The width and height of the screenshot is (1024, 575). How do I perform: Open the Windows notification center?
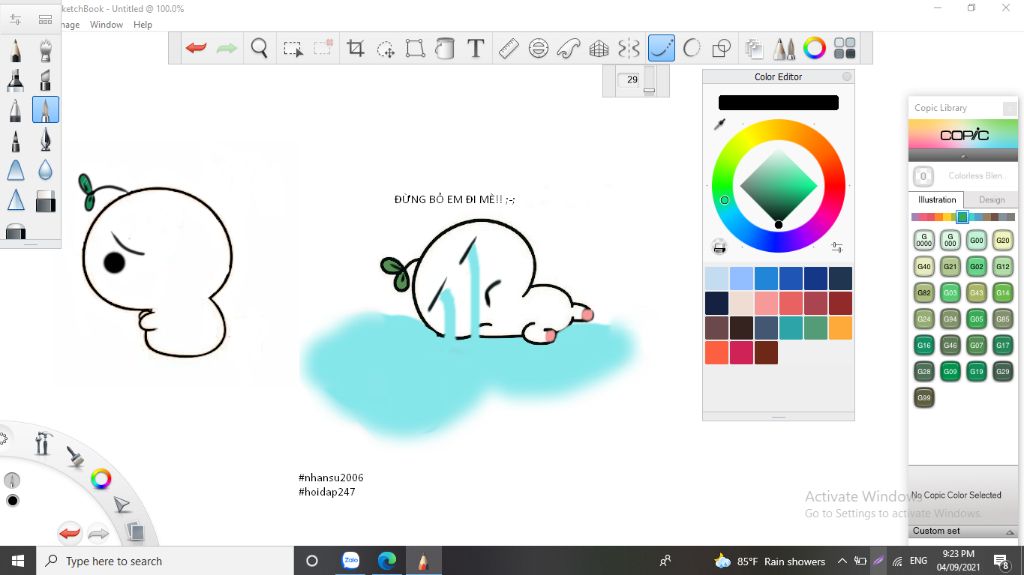coord(1001,561)
